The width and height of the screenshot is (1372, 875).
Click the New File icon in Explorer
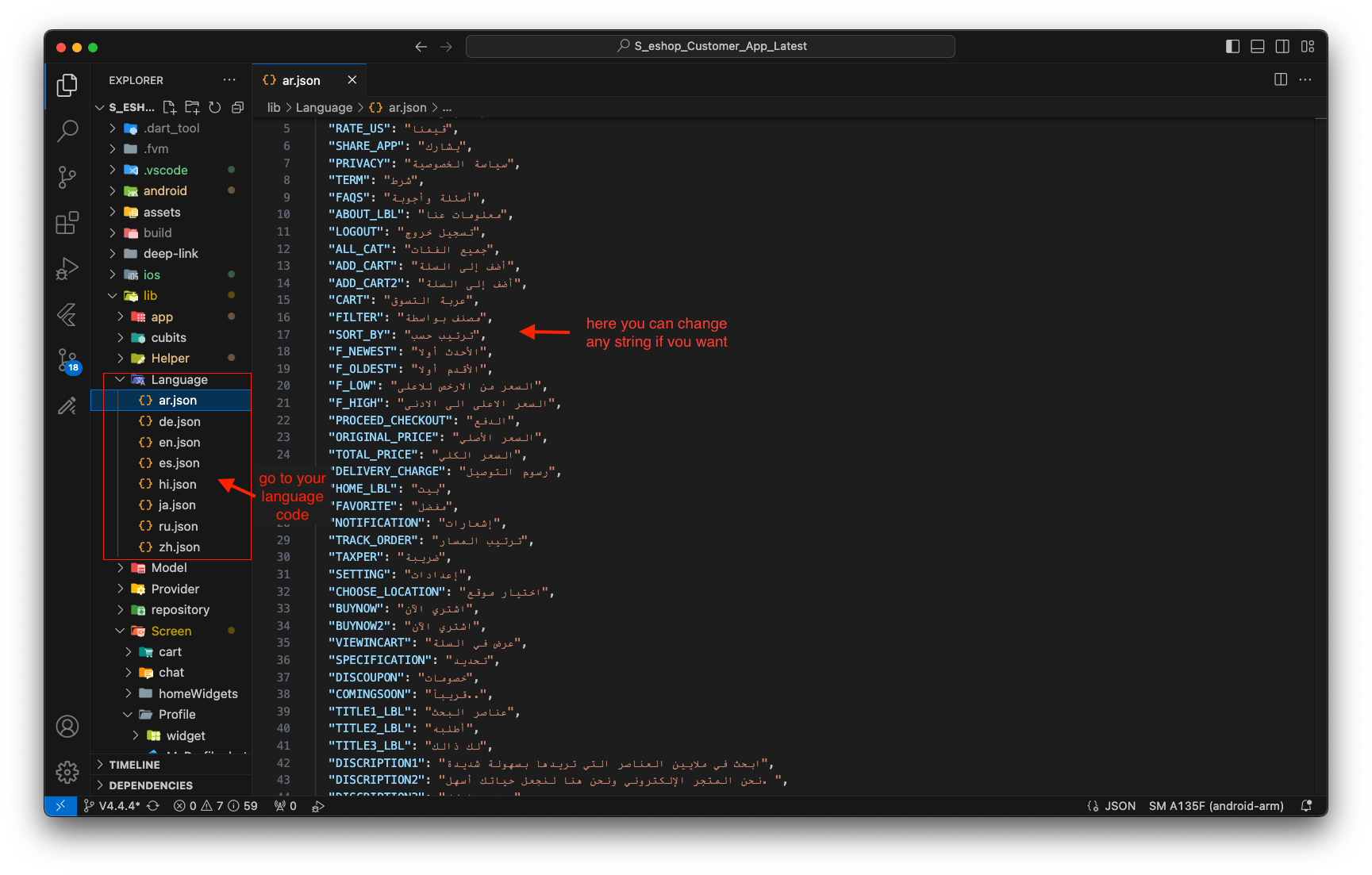coord(169,107)
